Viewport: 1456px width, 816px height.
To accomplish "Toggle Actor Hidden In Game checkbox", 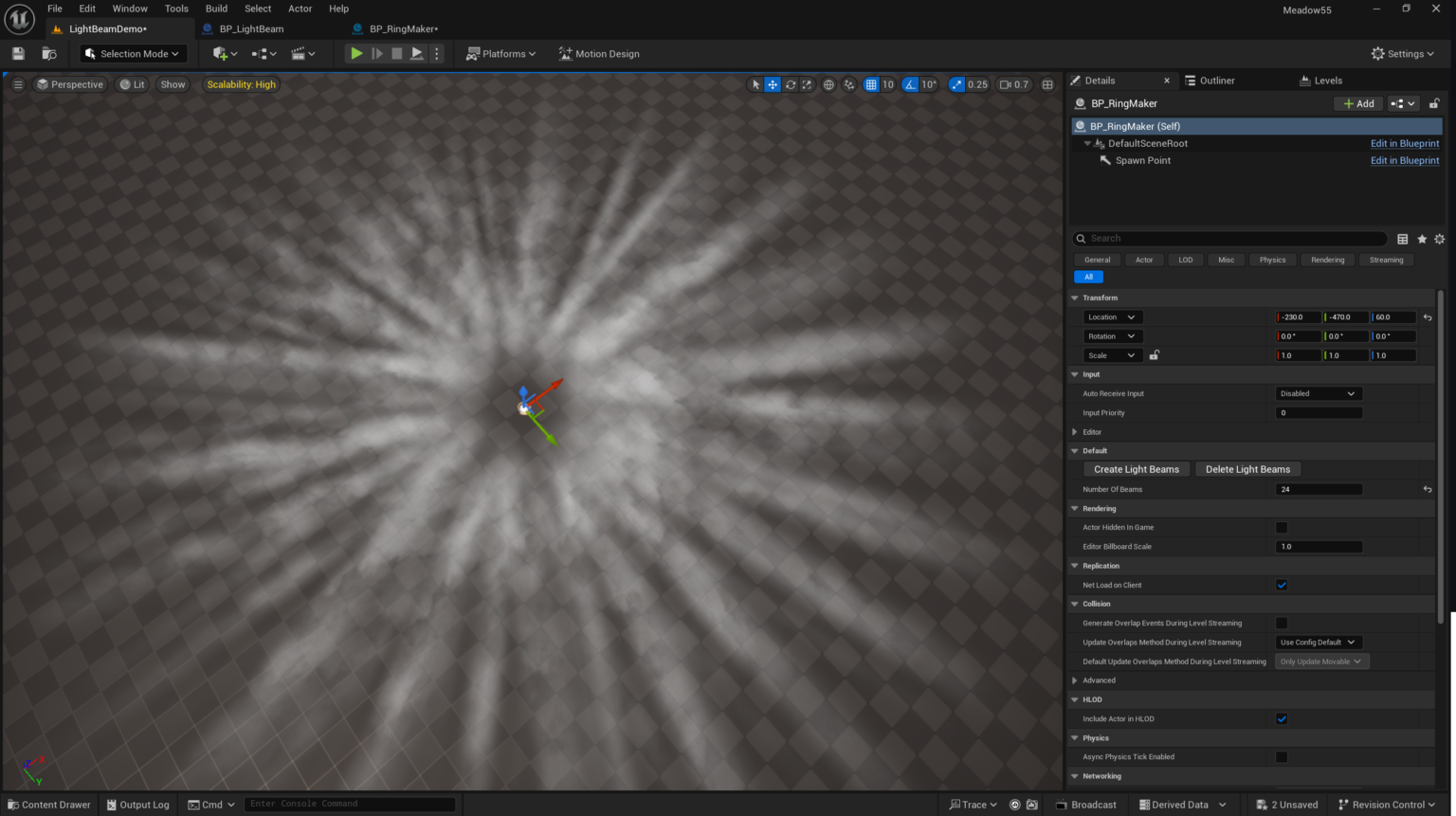I will point(1282,528).
